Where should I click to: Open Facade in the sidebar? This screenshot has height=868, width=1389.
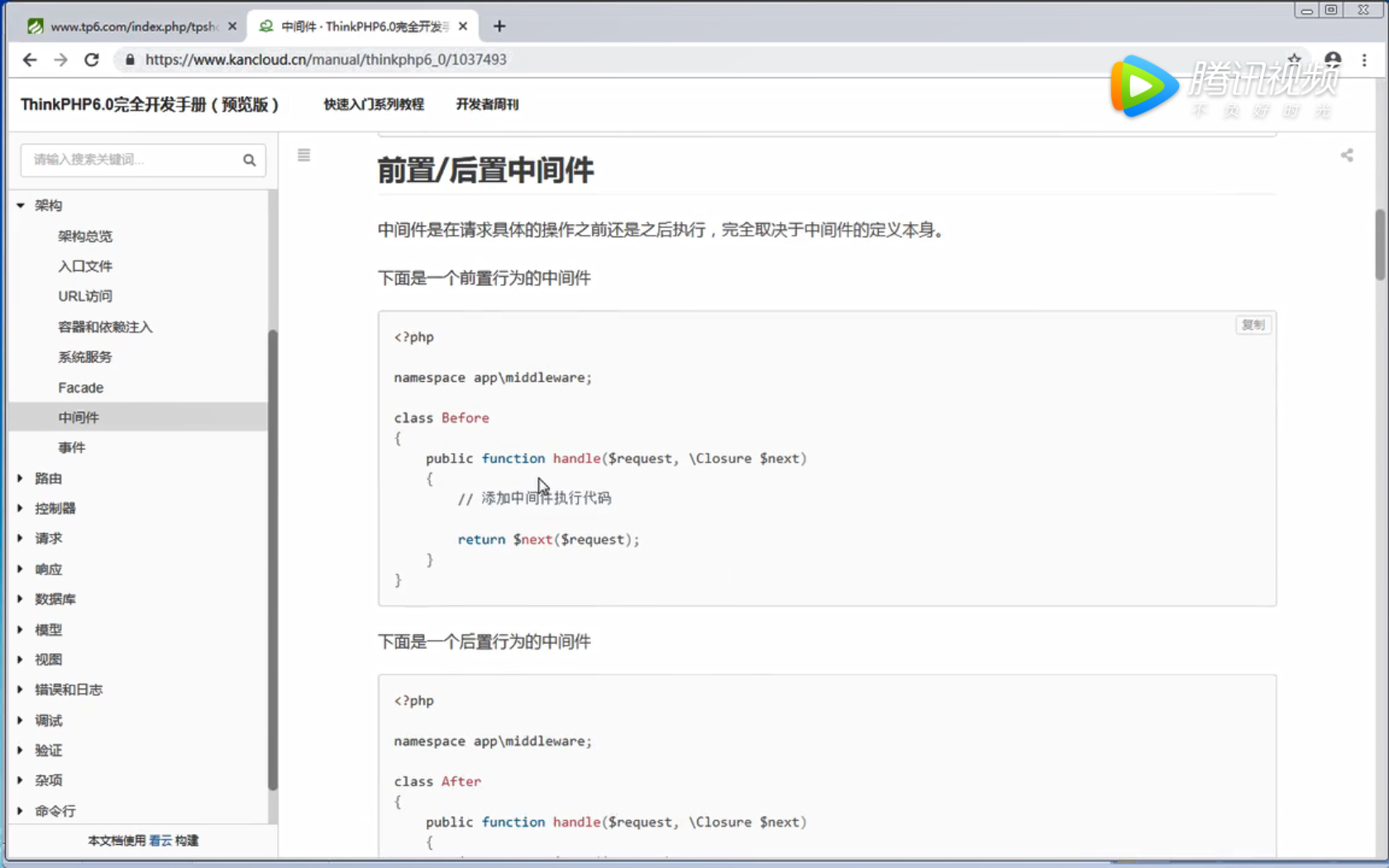[x=81, y=388]
